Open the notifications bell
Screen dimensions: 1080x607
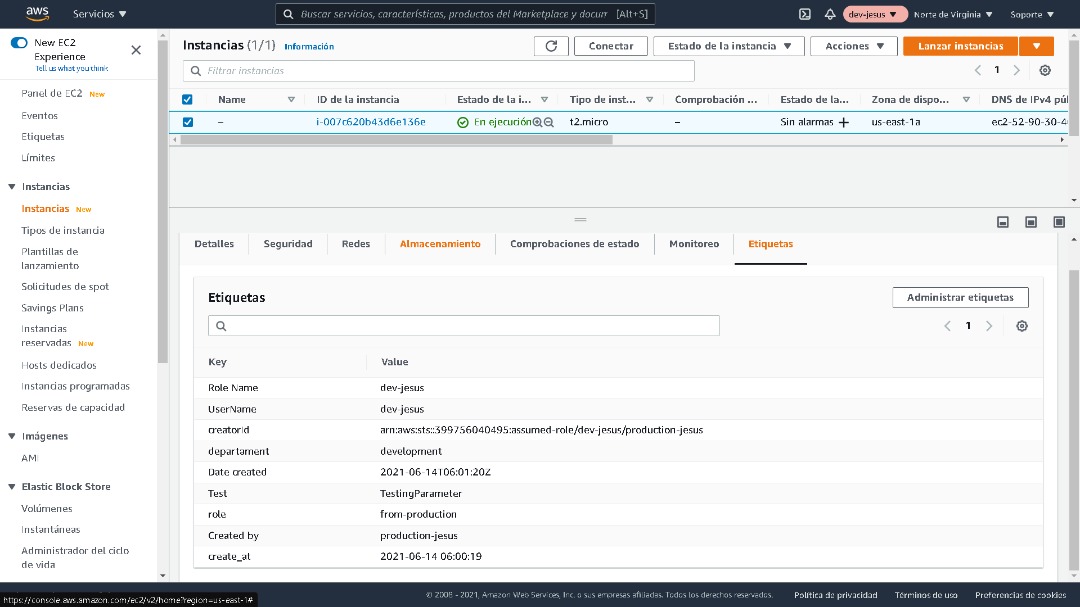(x=830, y=14)
